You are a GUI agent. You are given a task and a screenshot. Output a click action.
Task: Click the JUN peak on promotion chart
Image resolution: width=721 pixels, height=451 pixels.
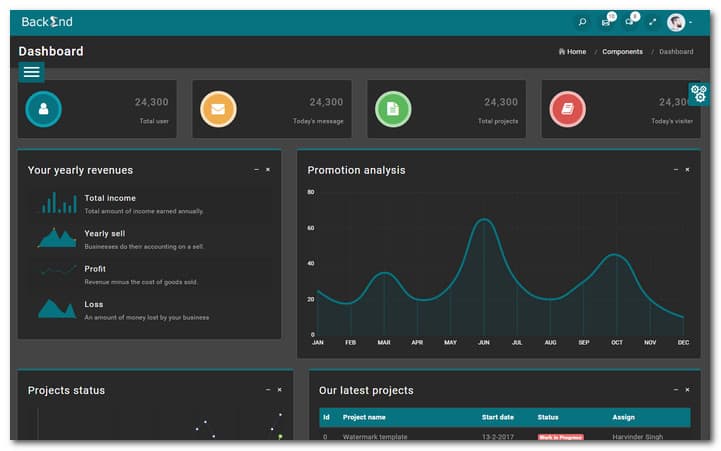coord(484,220)
